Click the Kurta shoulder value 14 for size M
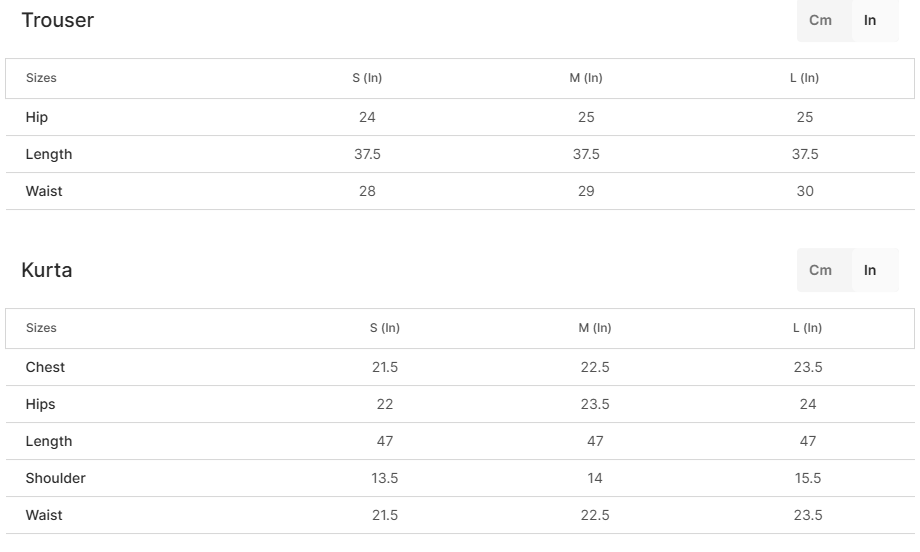The height and width of the screenshot is (552, 920). [x=595, y=478]
